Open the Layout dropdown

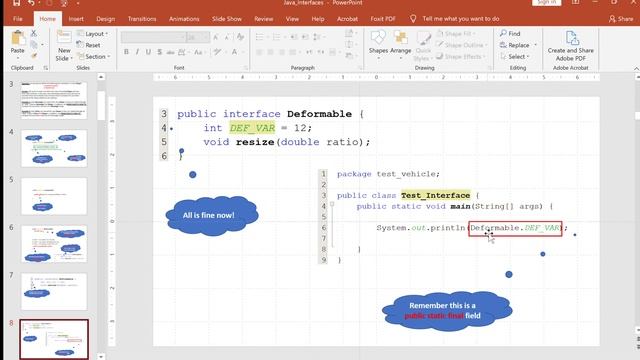92,33
